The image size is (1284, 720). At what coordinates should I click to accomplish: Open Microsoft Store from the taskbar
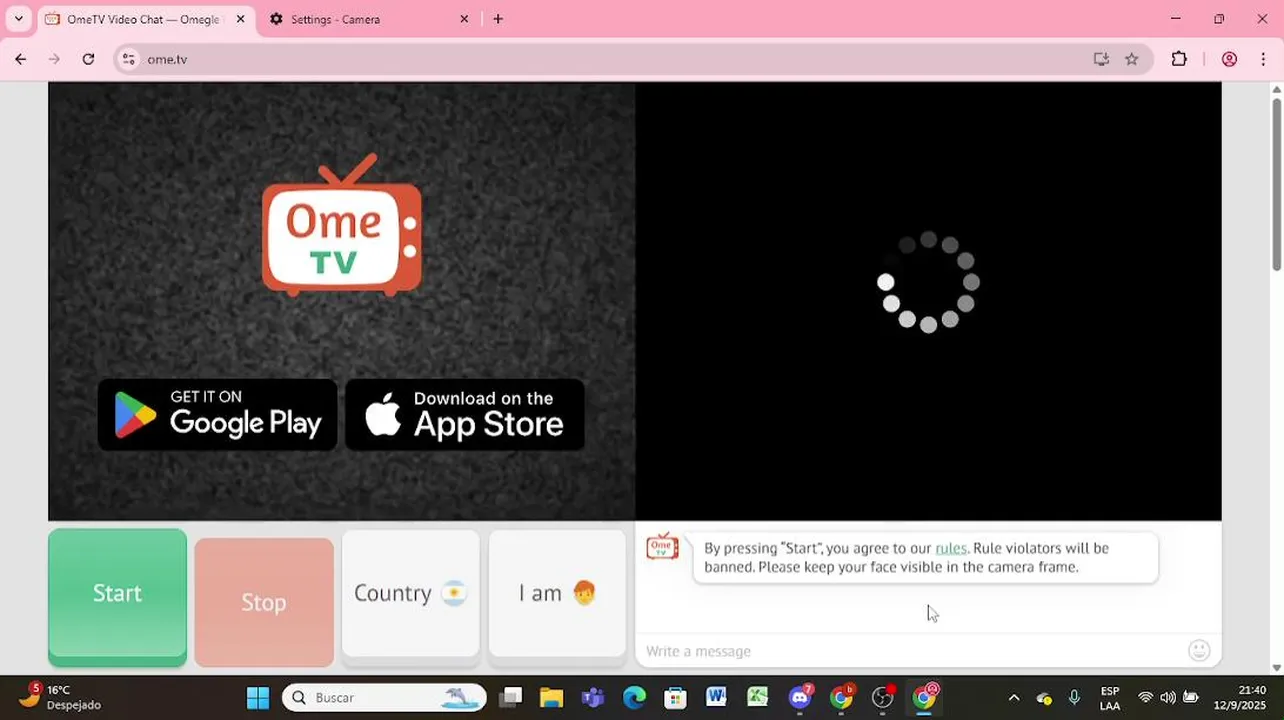coord(675,697)
